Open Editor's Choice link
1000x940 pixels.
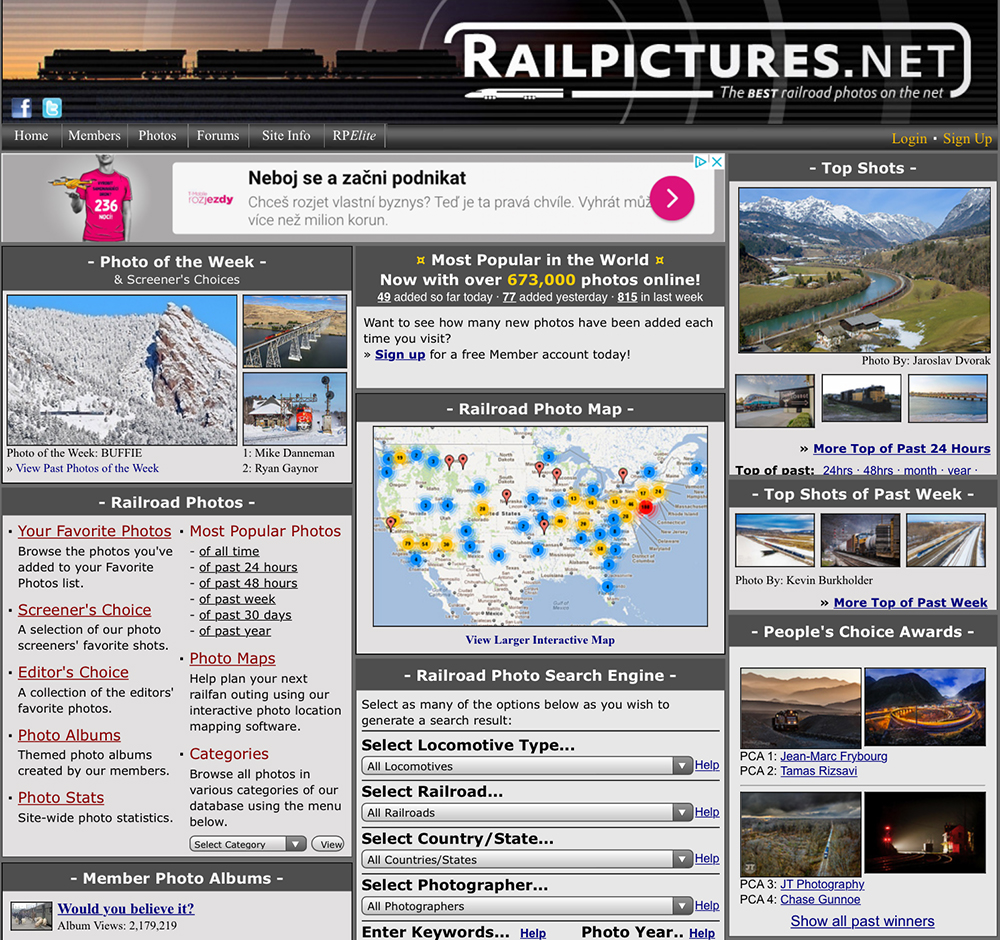point(73,672)
